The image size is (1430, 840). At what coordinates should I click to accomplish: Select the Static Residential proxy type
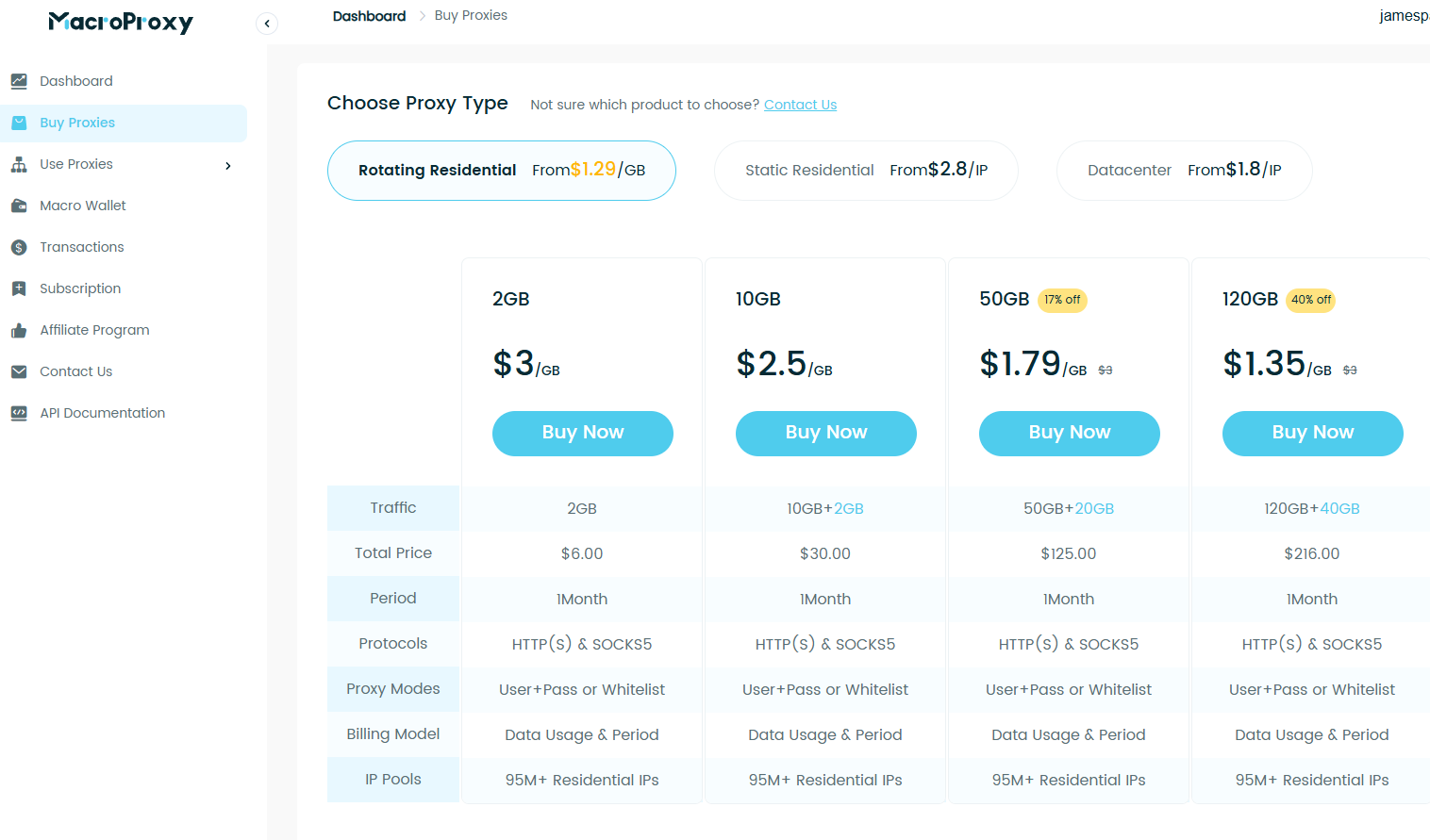(x=866, y=171)
